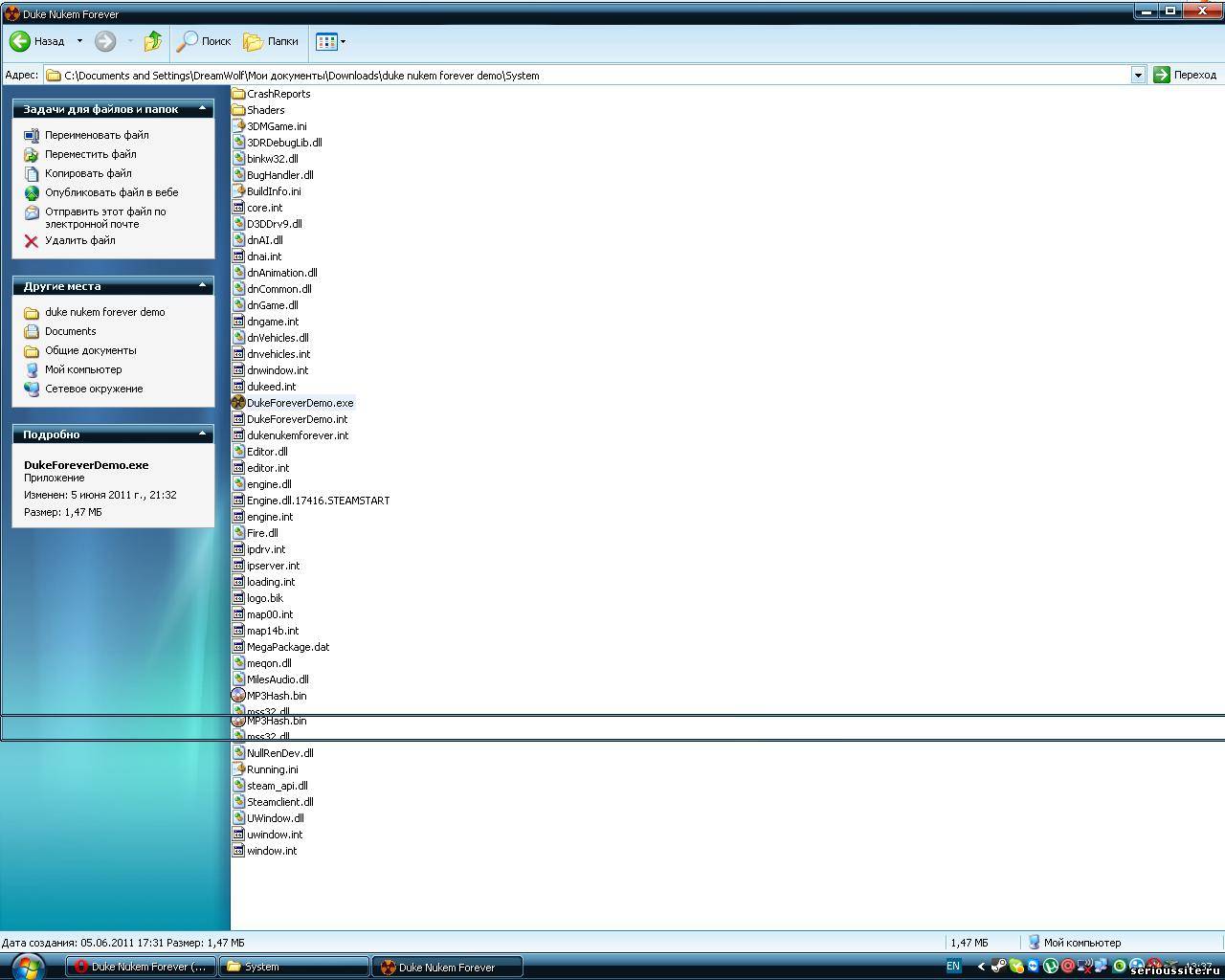Select file name DukeForeverDemo.int
Screen dimensions: 1225x980
coord(298,419)
